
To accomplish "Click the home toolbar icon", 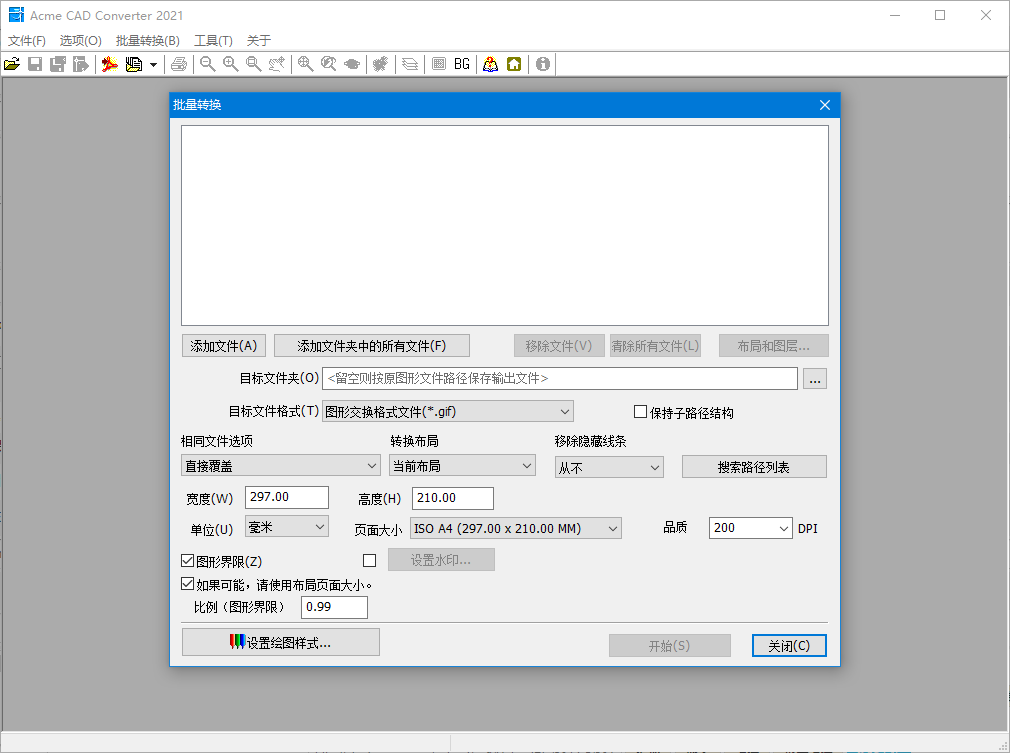I will pyautogui.click(x=512, y=64).
